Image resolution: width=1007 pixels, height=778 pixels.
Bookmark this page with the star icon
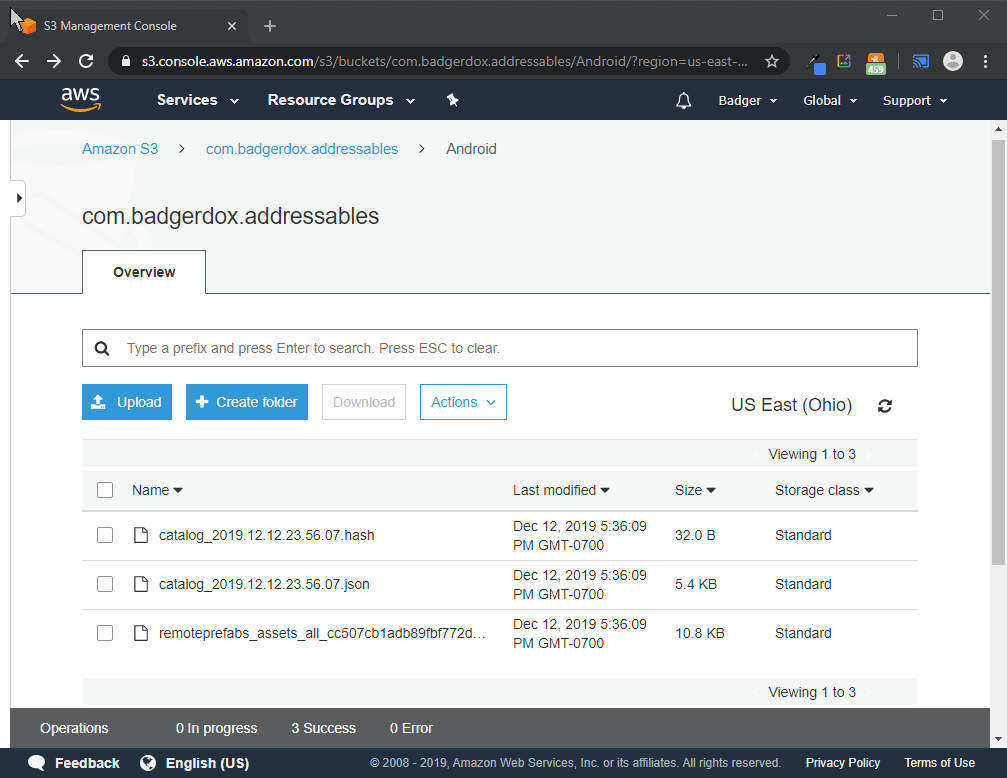(x=772, y=61)
